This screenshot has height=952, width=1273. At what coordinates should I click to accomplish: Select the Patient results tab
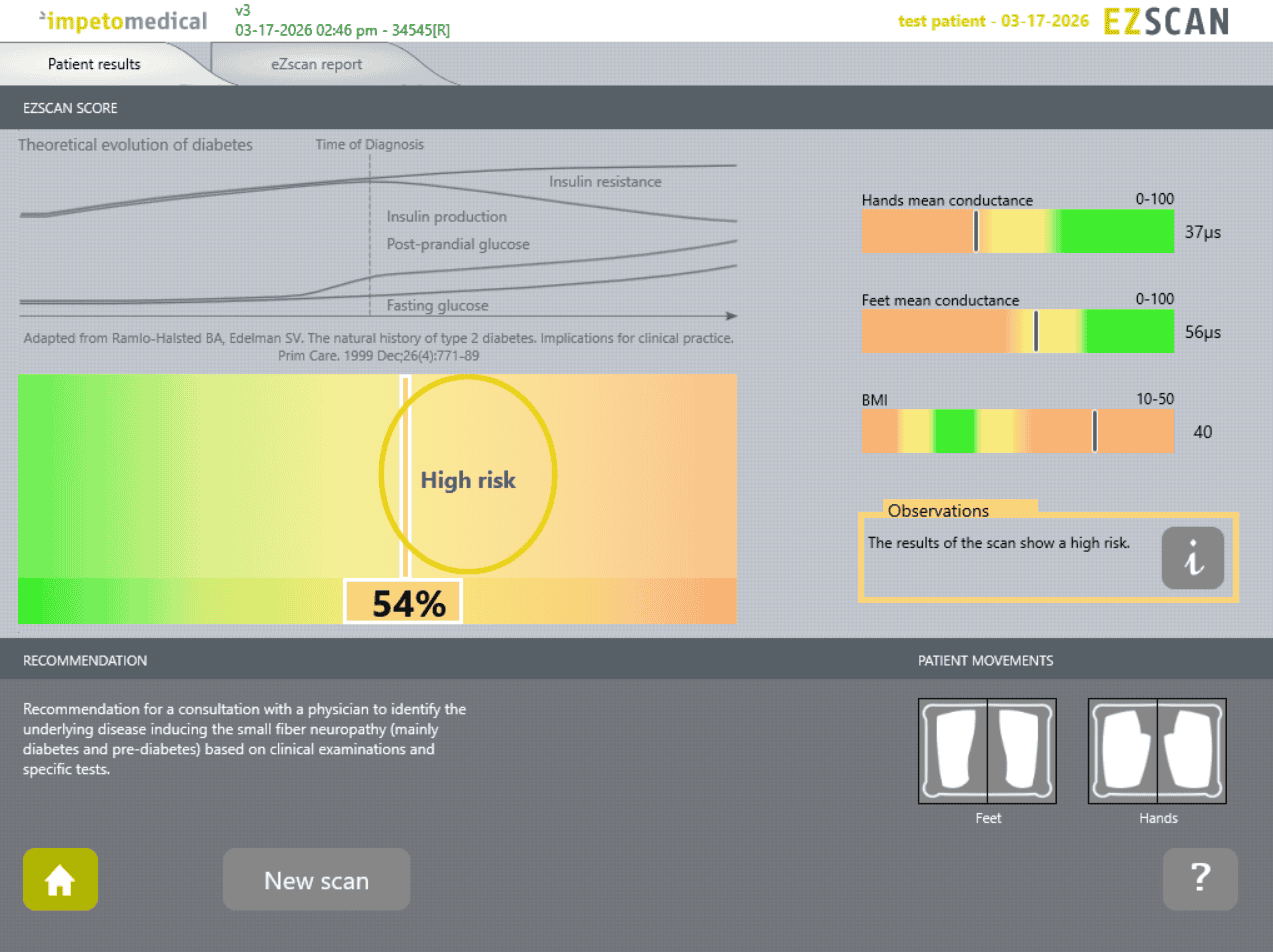pyautogui.click(x=94, y=65)
